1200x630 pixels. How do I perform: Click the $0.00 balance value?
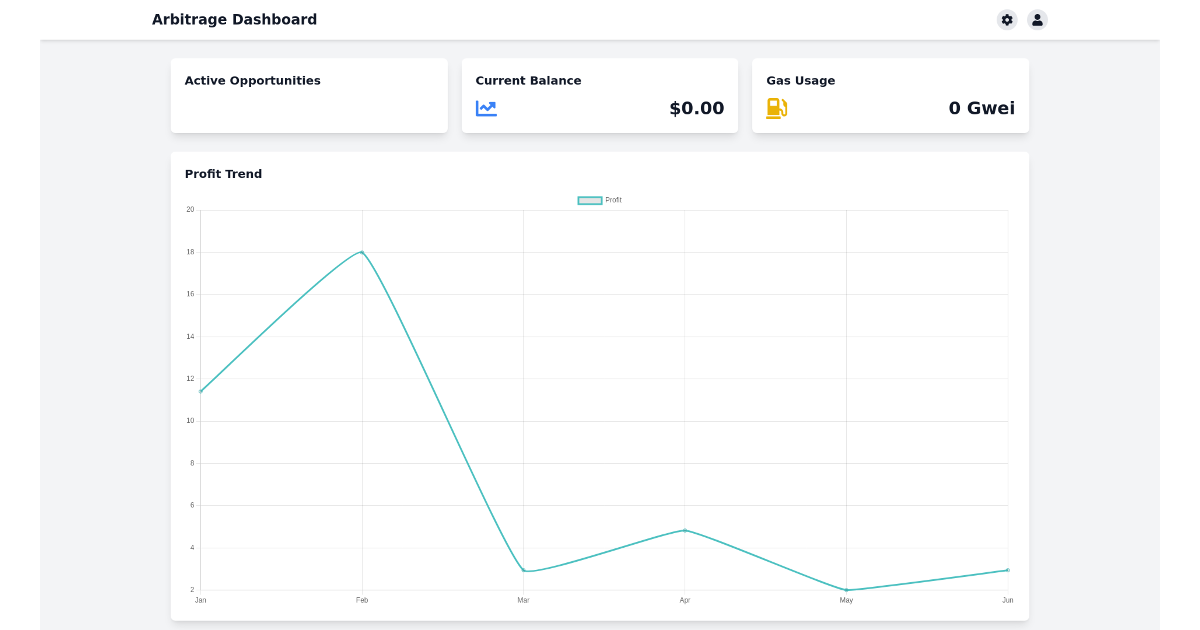point(697,108)
